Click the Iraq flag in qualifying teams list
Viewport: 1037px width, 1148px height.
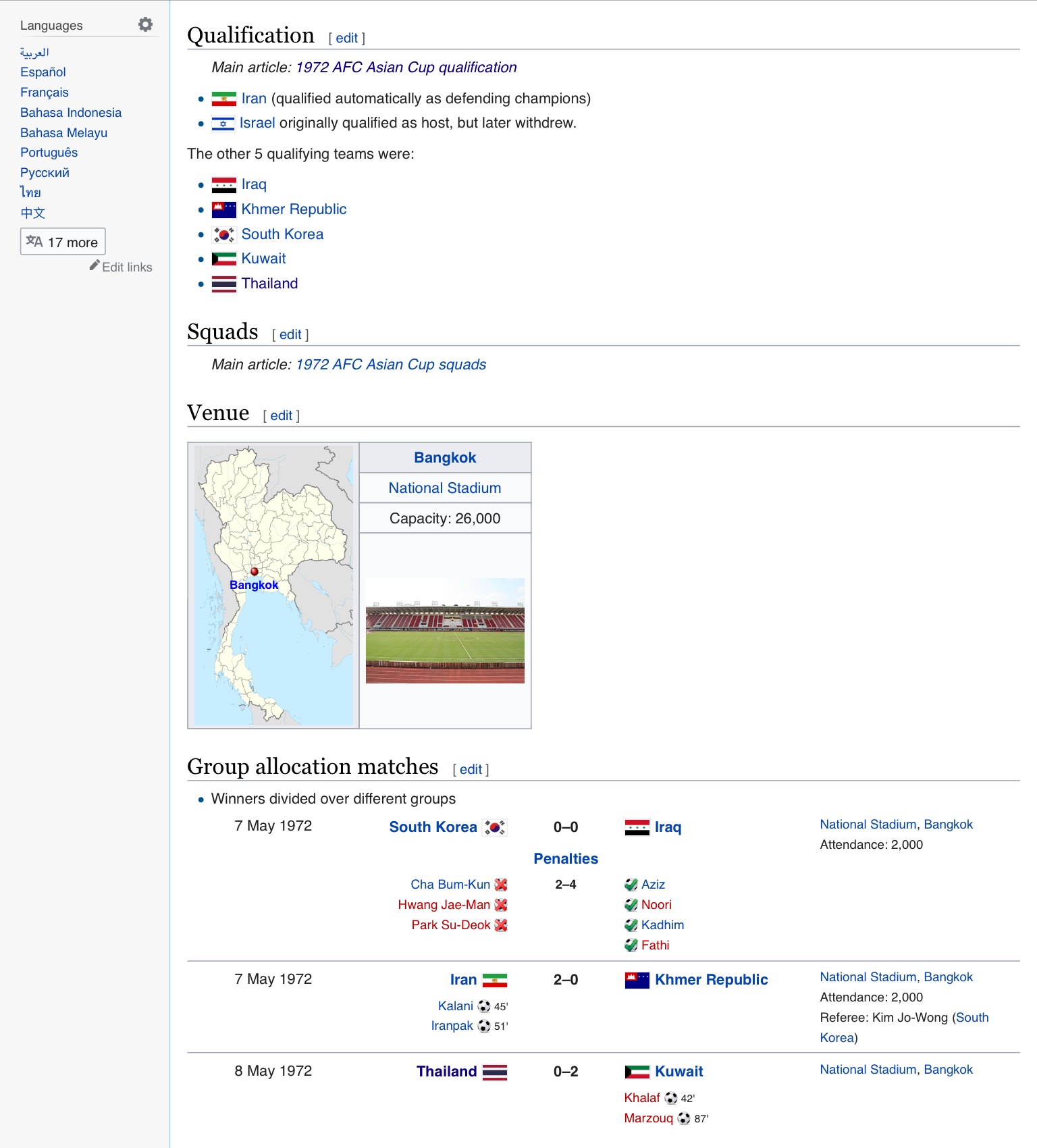pos(223,185)
